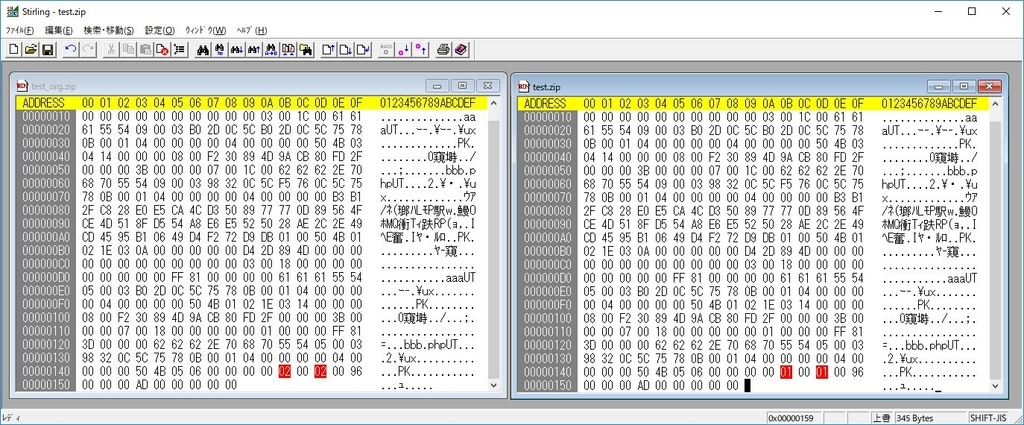Screen dimensions: 1024x425
Task: Click the 0x00000159 status bar field
Action: 795,418
